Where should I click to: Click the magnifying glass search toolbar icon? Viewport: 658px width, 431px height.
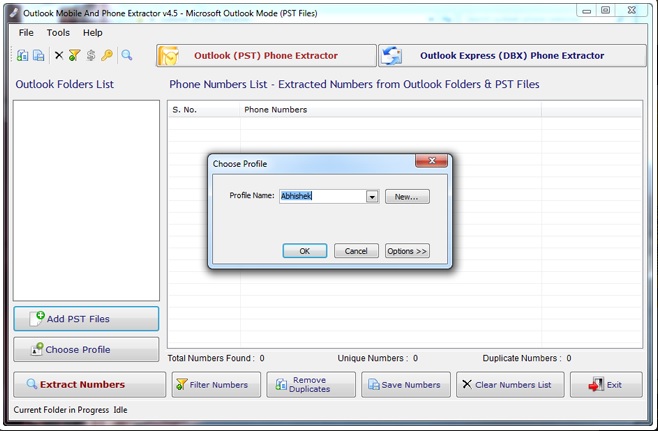[x=127, y=55]
